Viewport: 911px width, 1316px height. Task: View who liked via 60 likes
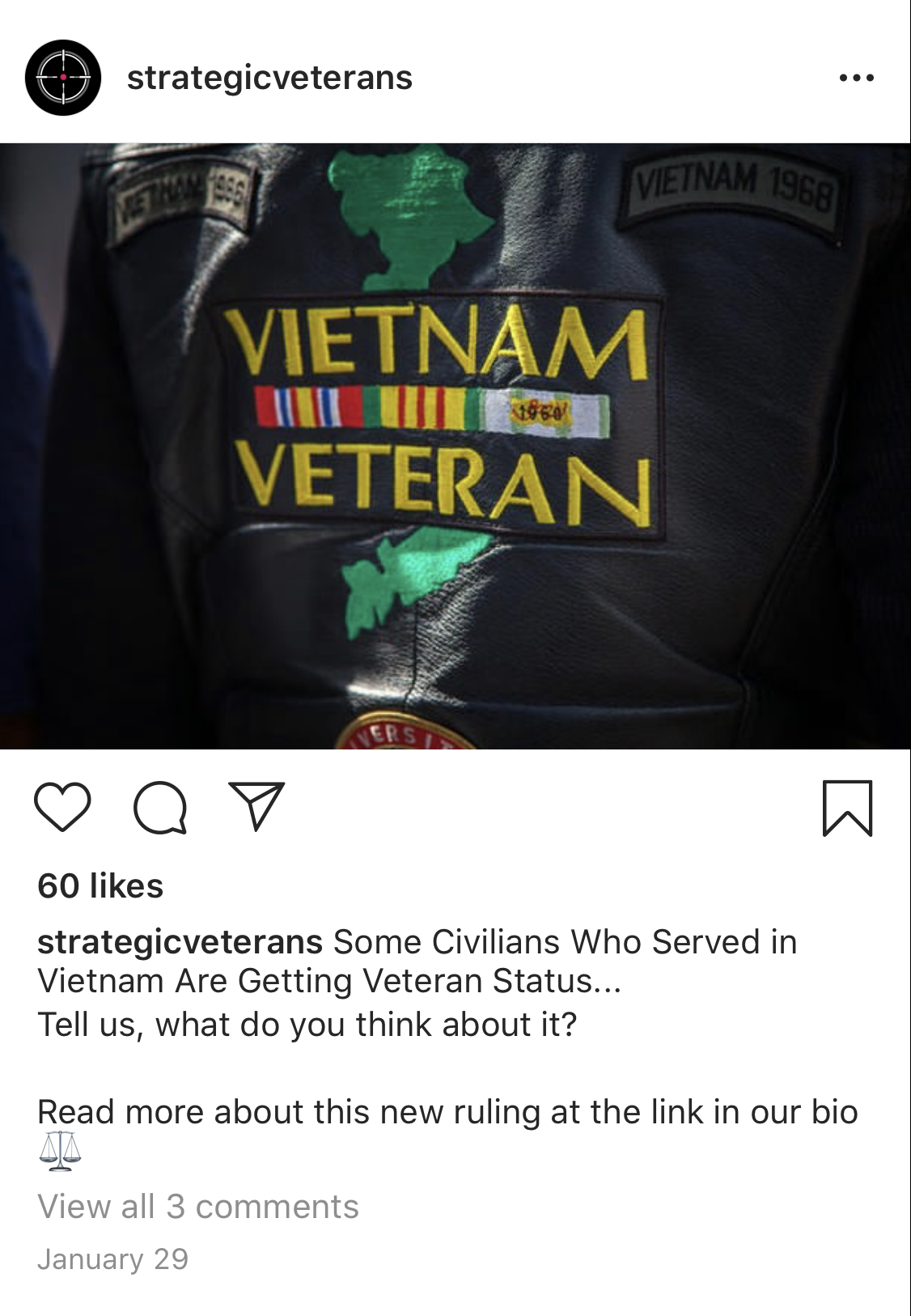[x=100, y=885]
